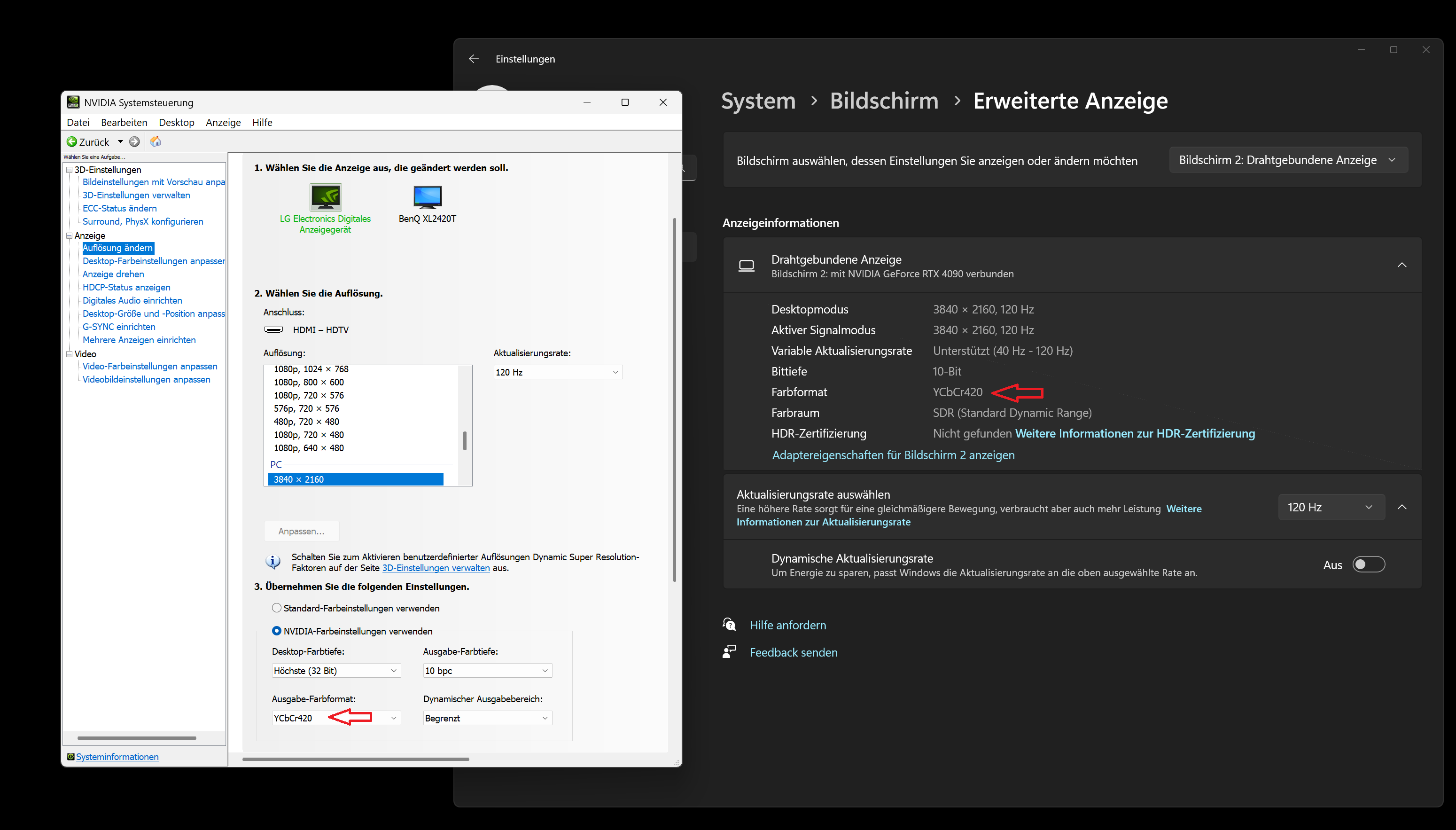Click Auflösung ändern sidebar item
Image resolution: width=1456 pixels, height=830 pixels.
coord(118,247)
